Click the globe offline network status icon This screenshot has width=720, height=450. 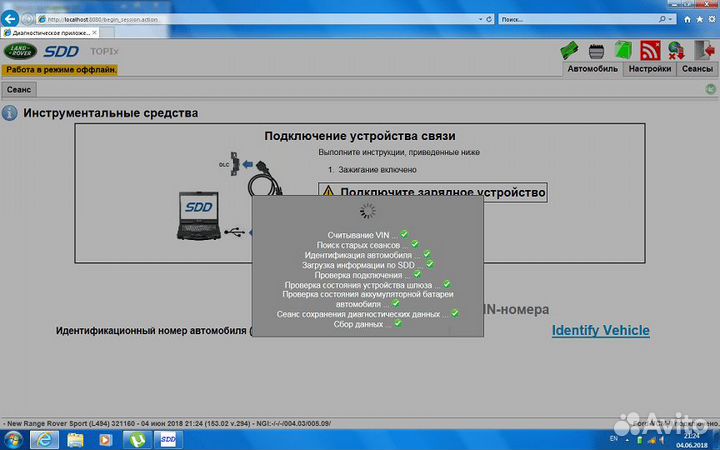pyautogui.click(x=676, y=51)
